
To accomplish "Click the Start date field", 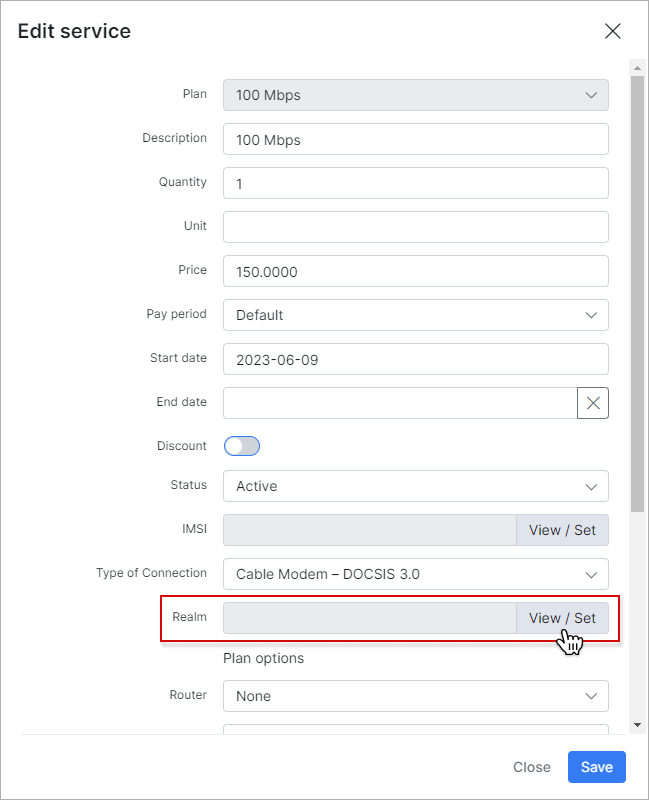I will [415, 359].
